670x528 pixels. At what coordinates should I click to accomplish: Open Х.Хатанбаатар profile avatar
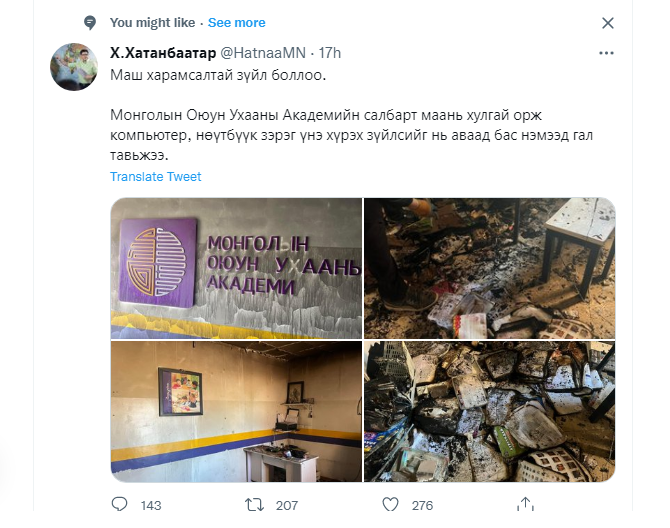click(x=74, y=67)
